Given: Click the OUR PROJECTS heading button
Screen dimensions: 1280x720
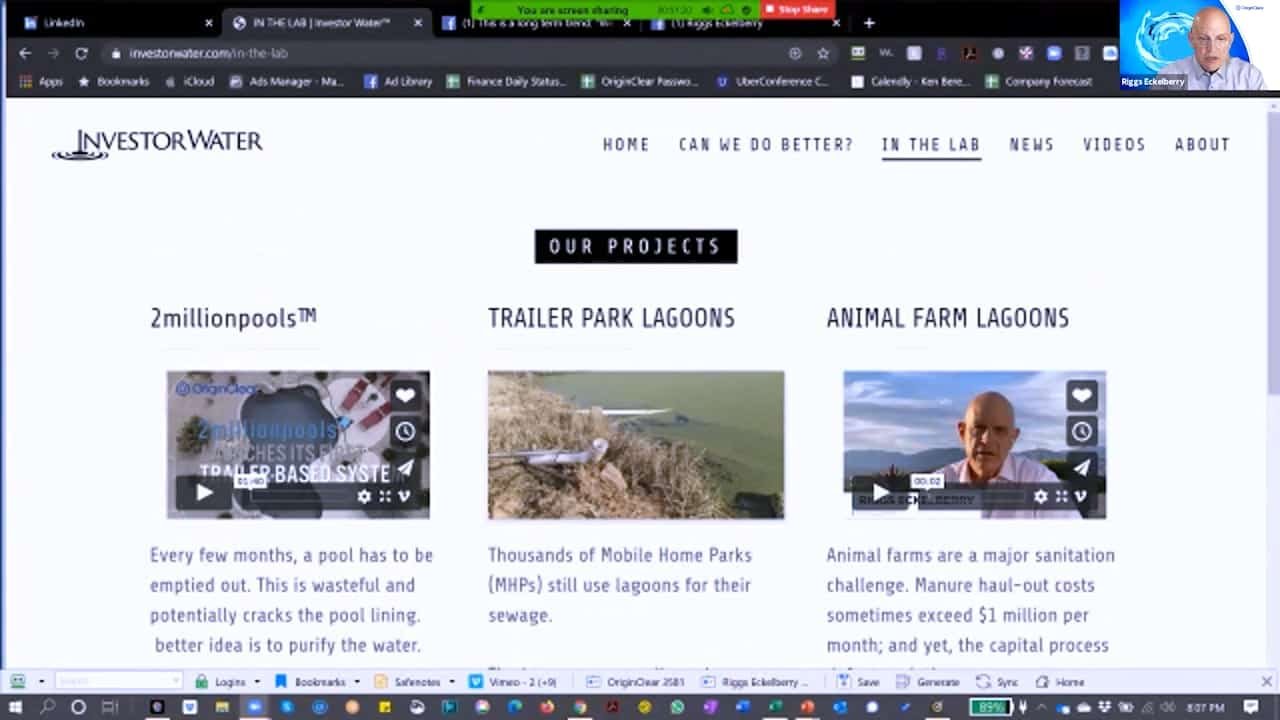Looking at the screenshot, I should pyautogui.click(x=636, y=247).
